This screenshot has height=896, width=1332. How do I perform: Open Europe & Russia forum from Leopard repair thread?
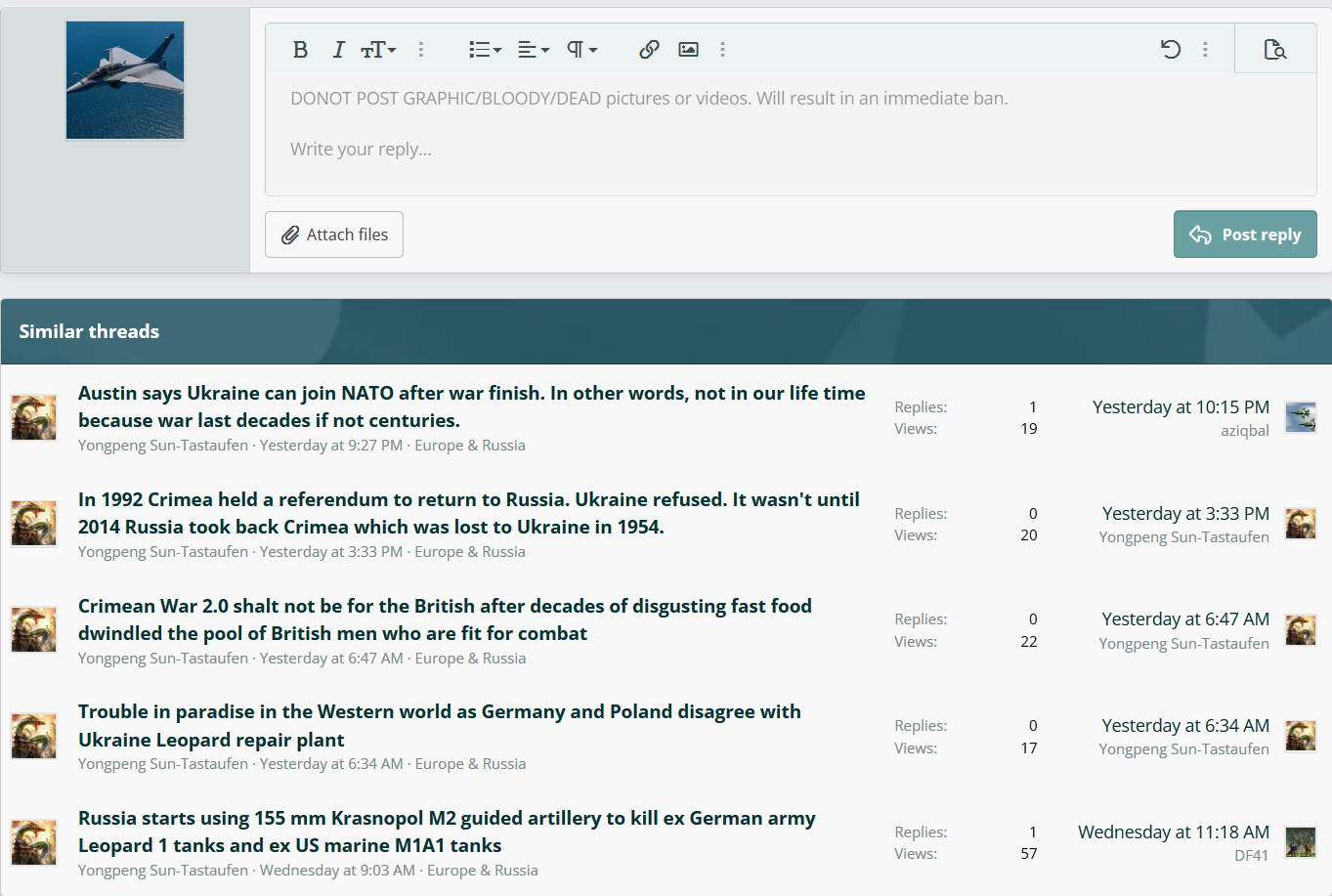pos(470,764)
